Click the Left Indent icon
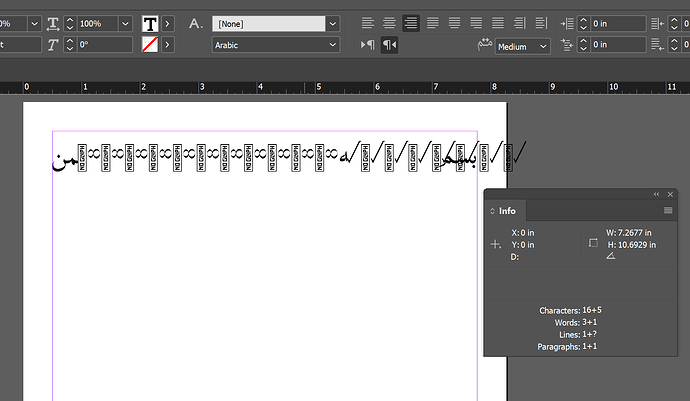Screen dimensions: 690x401 [567, 23]
